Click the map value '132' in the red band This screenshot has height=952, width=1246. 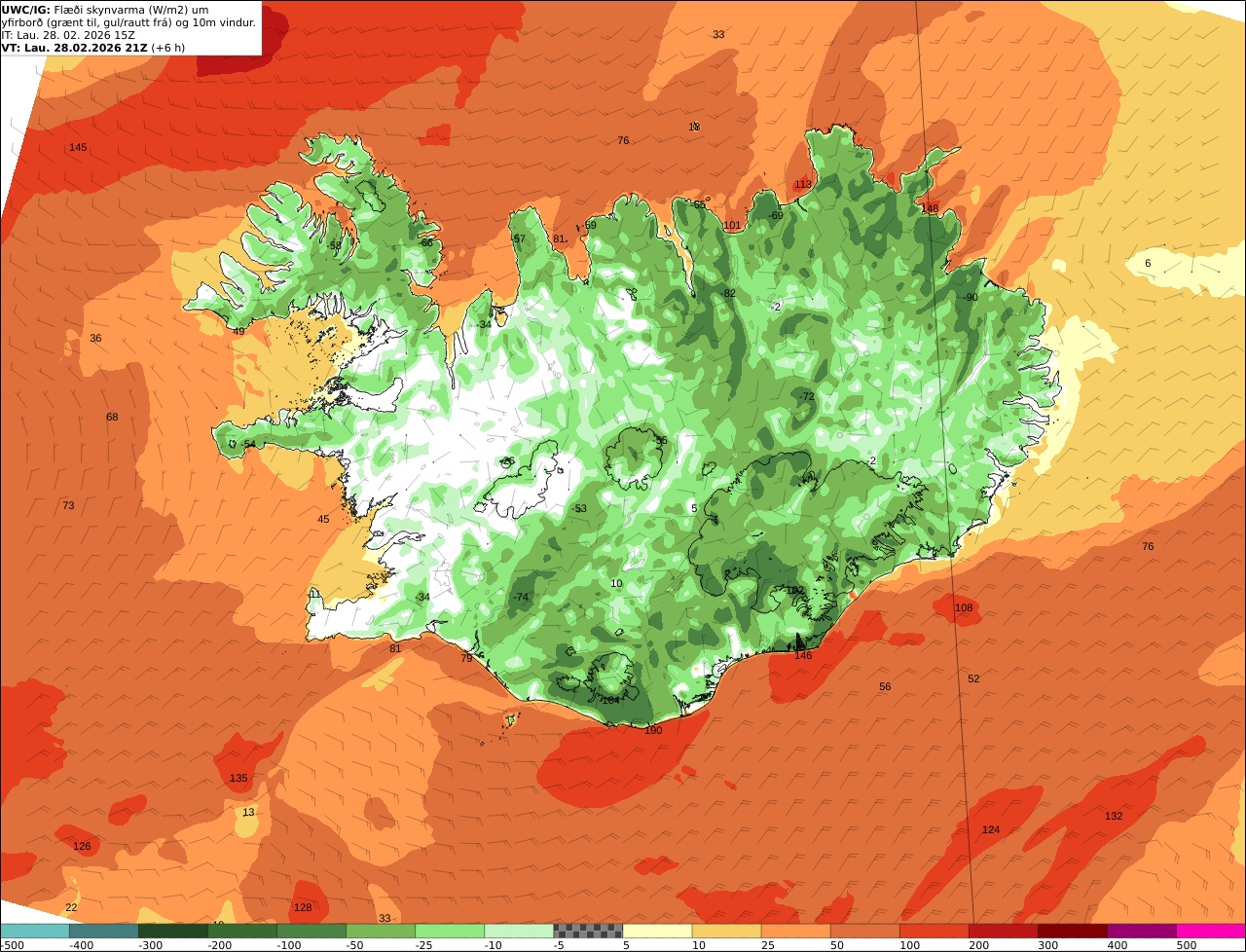tap(1114, 816)
